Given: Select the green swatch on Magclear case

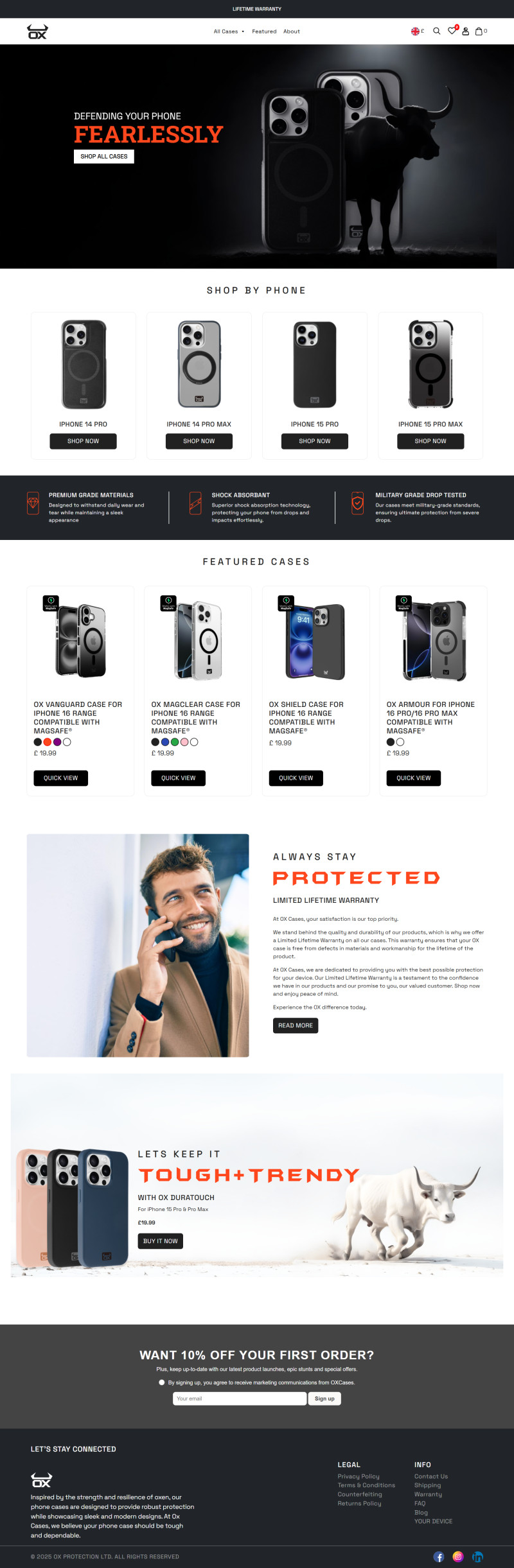Looking at the screenshot, I should [x=175, y=742].
